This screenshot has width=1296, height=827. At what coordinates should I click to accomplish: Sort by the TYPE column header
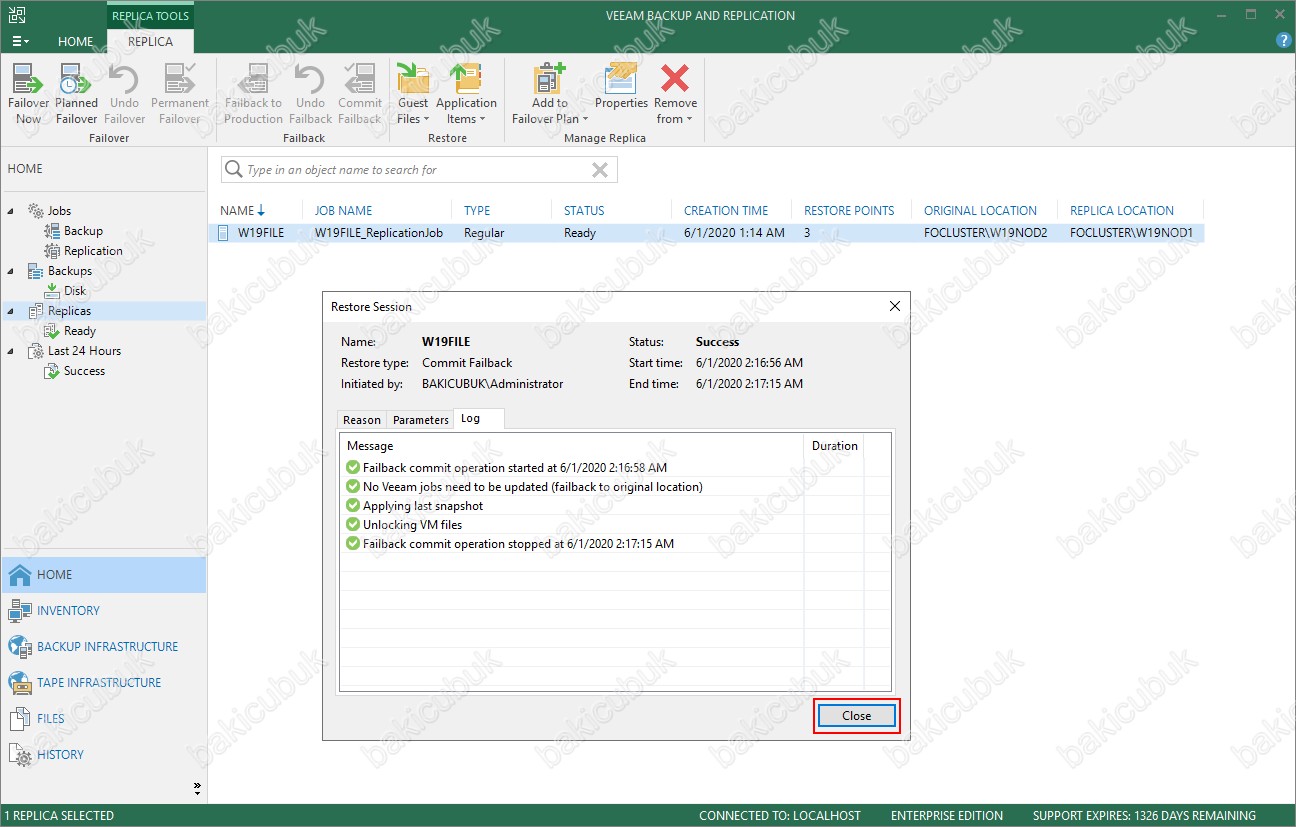coord(477,210)
